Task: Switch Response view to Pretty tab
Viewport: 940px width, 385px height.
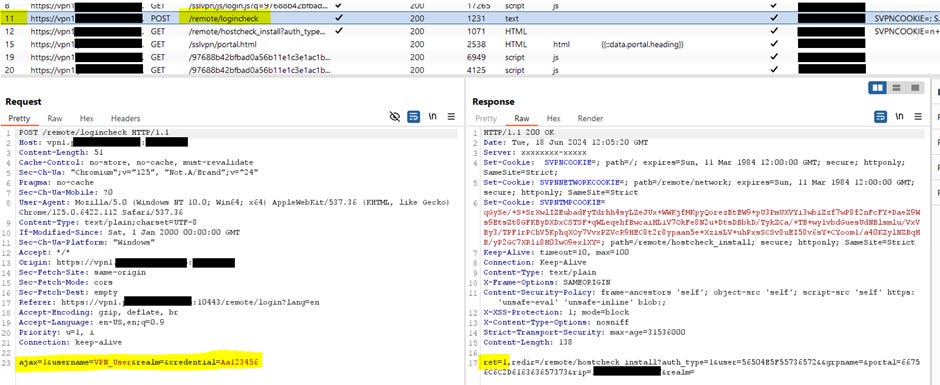Action: point(486,119)
